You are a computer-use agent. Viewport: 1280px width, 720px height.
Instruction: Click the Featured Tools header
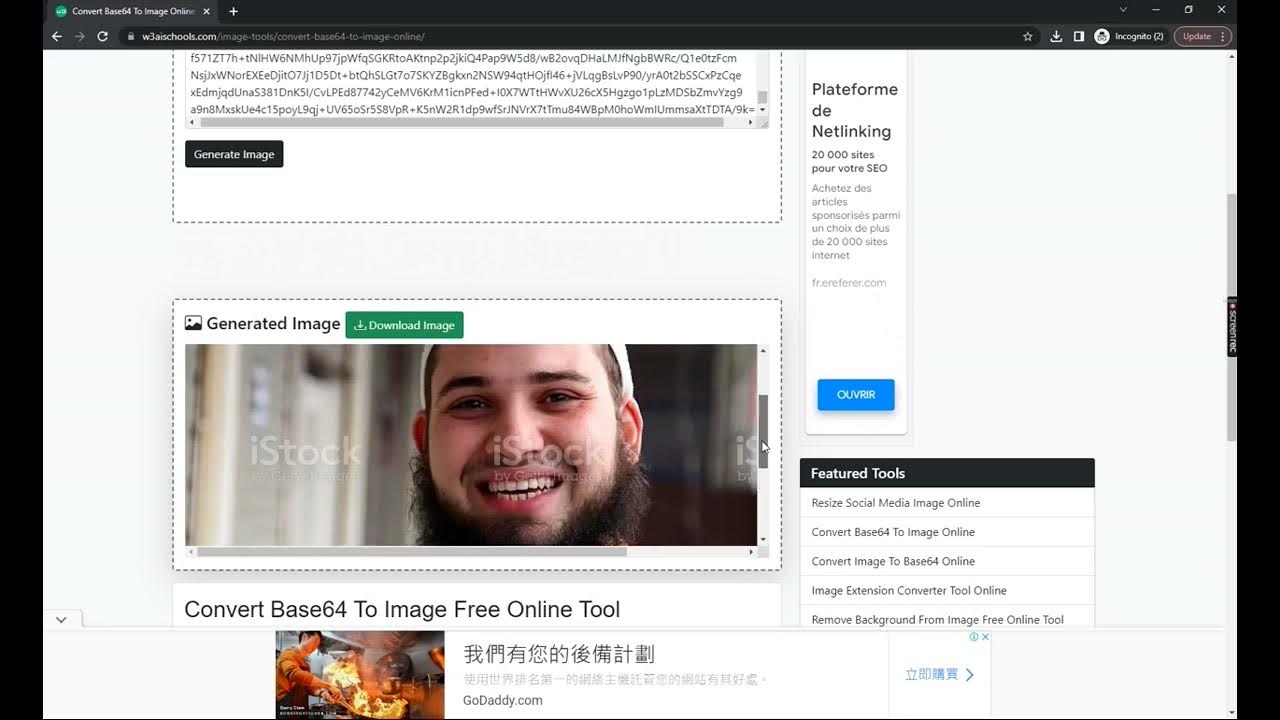947,473
